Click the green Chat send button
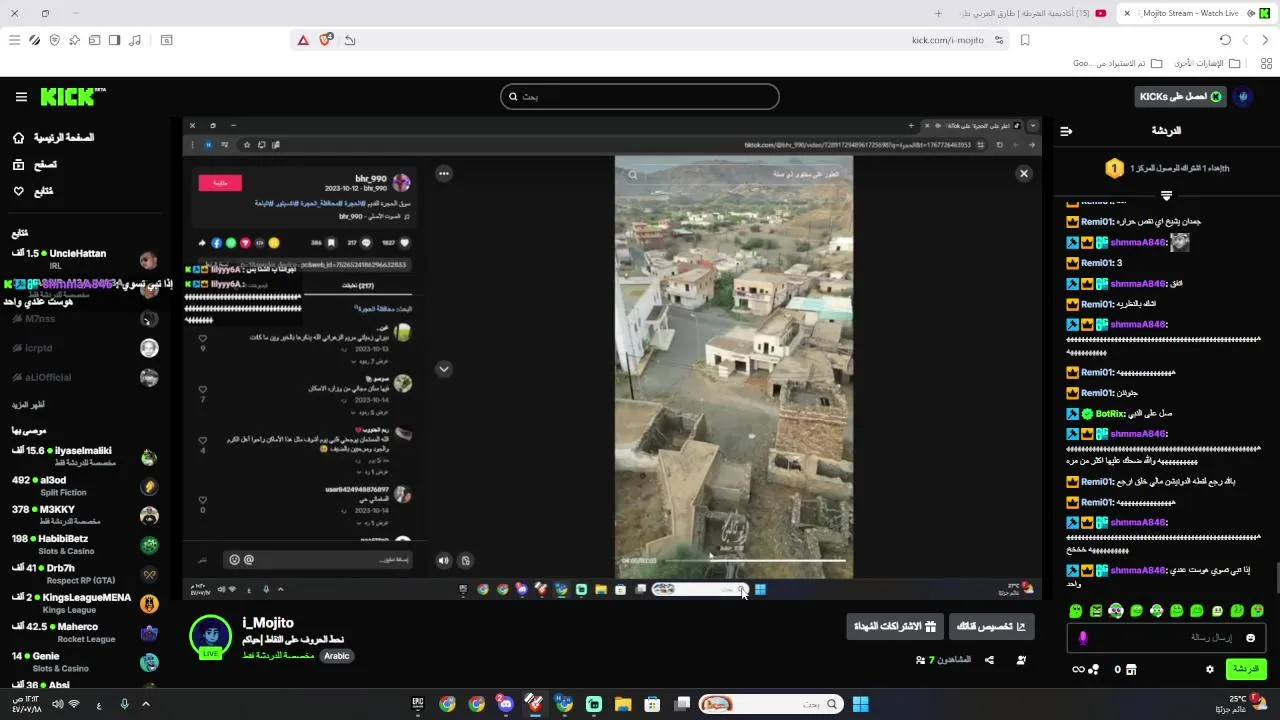 pyautogui.click(x=1246, y=669)
